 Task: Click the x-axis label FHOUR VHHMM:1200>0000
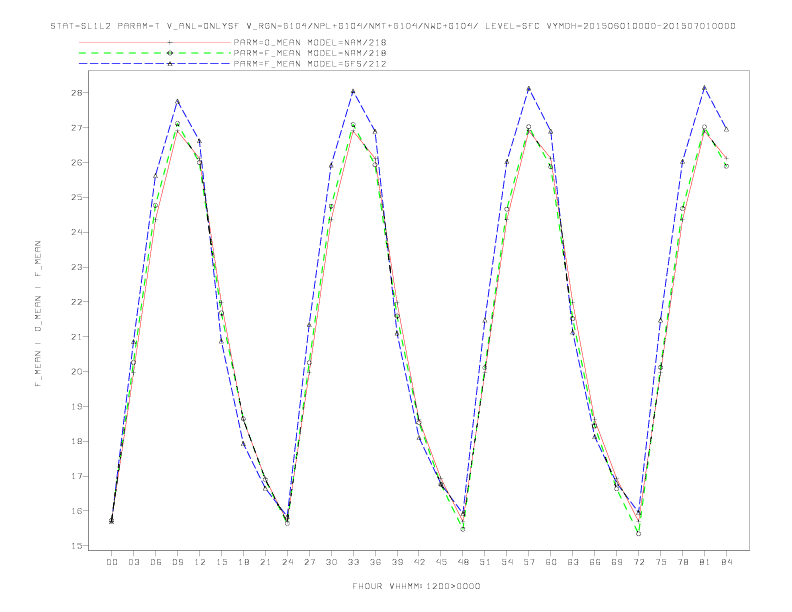[x=416, y=586]
